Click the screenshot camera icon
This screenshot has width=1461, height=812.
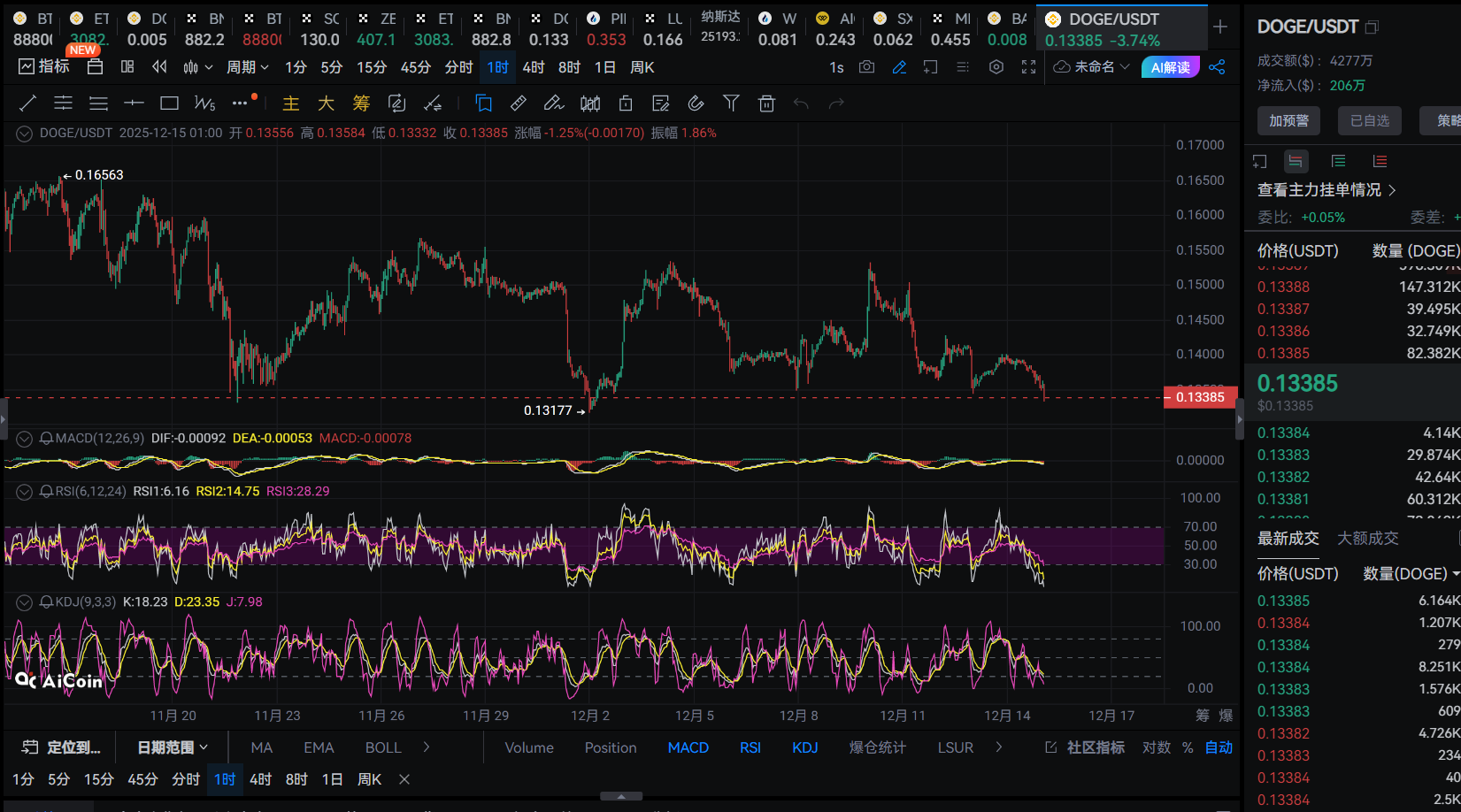[866, 67]
